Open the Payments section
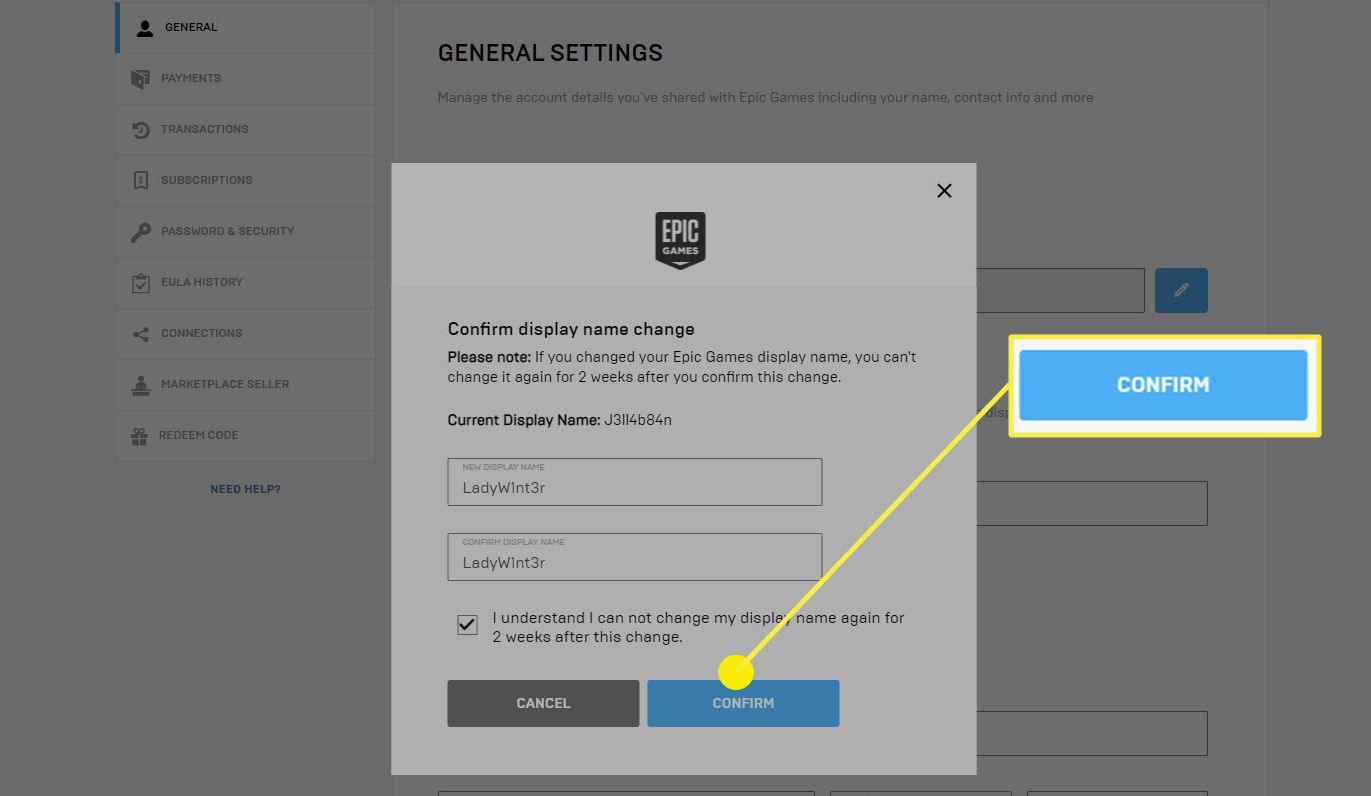Viewport: 1371px width, 796px height. 246,78
